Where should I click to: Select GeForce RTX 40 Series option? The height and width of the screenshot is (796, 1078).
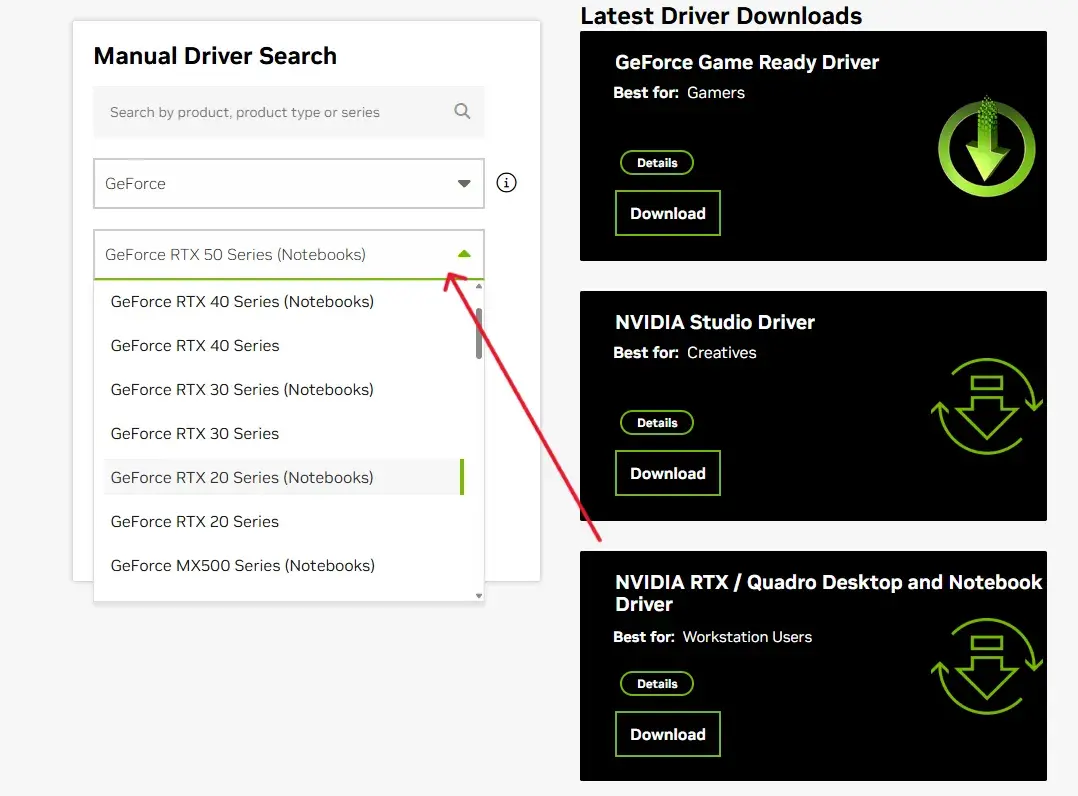(x=195, y=345)
